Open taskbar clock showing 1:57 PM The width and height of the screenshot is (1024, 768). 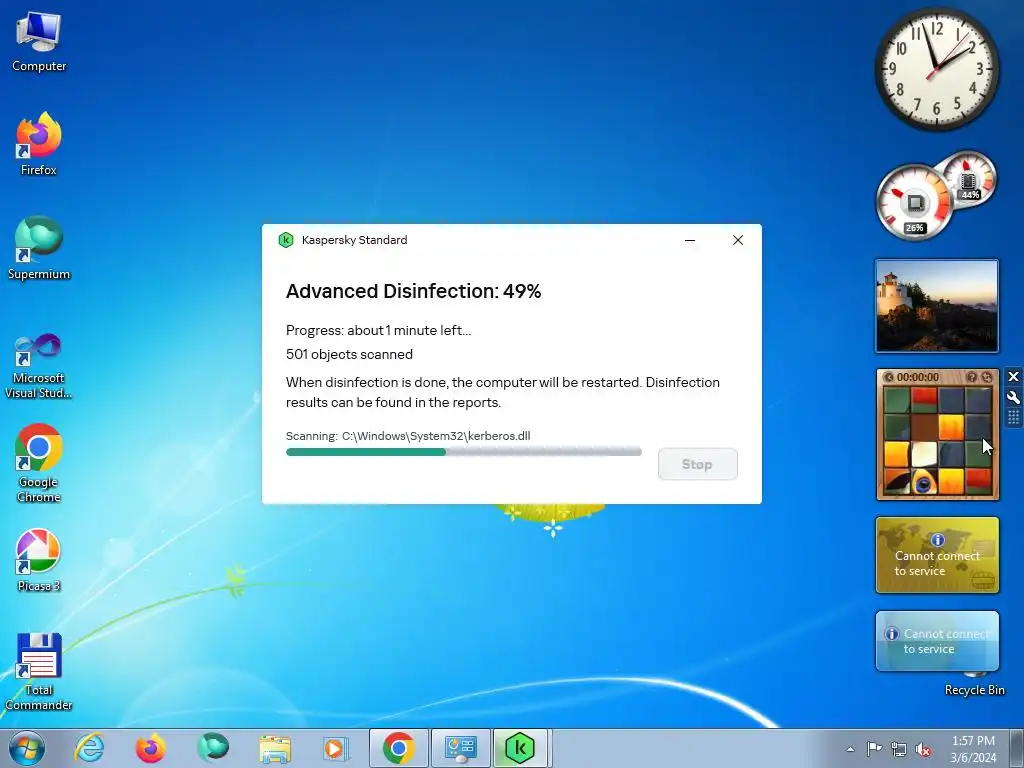(x=973, y=749)
